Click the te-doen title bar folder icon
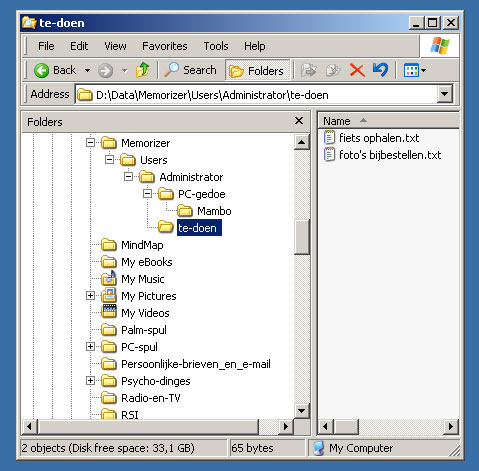Image resolution: width=479 pixels, height=471 pixels. pos(29,23)
